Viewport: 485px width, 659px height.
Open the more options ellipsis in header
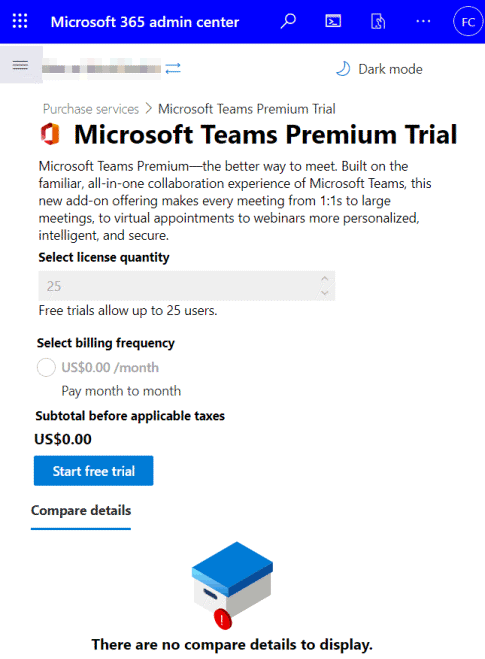[423, 21]
